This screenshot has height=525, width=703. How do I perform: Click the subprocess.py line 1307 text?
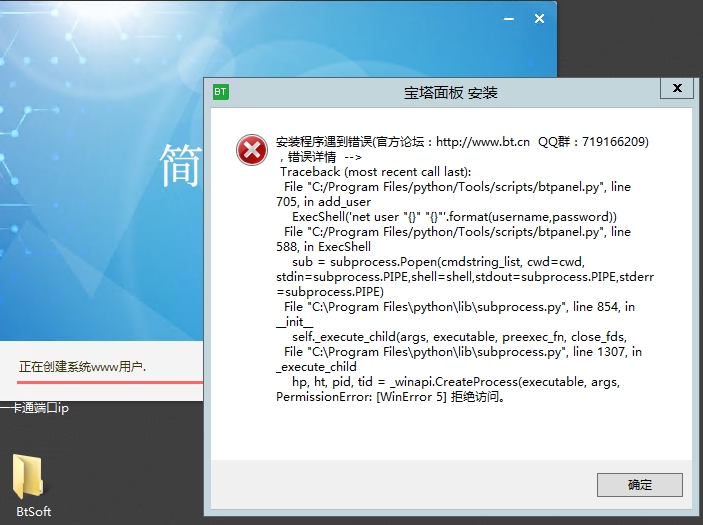pyautogui.click(x=463, y=352)
